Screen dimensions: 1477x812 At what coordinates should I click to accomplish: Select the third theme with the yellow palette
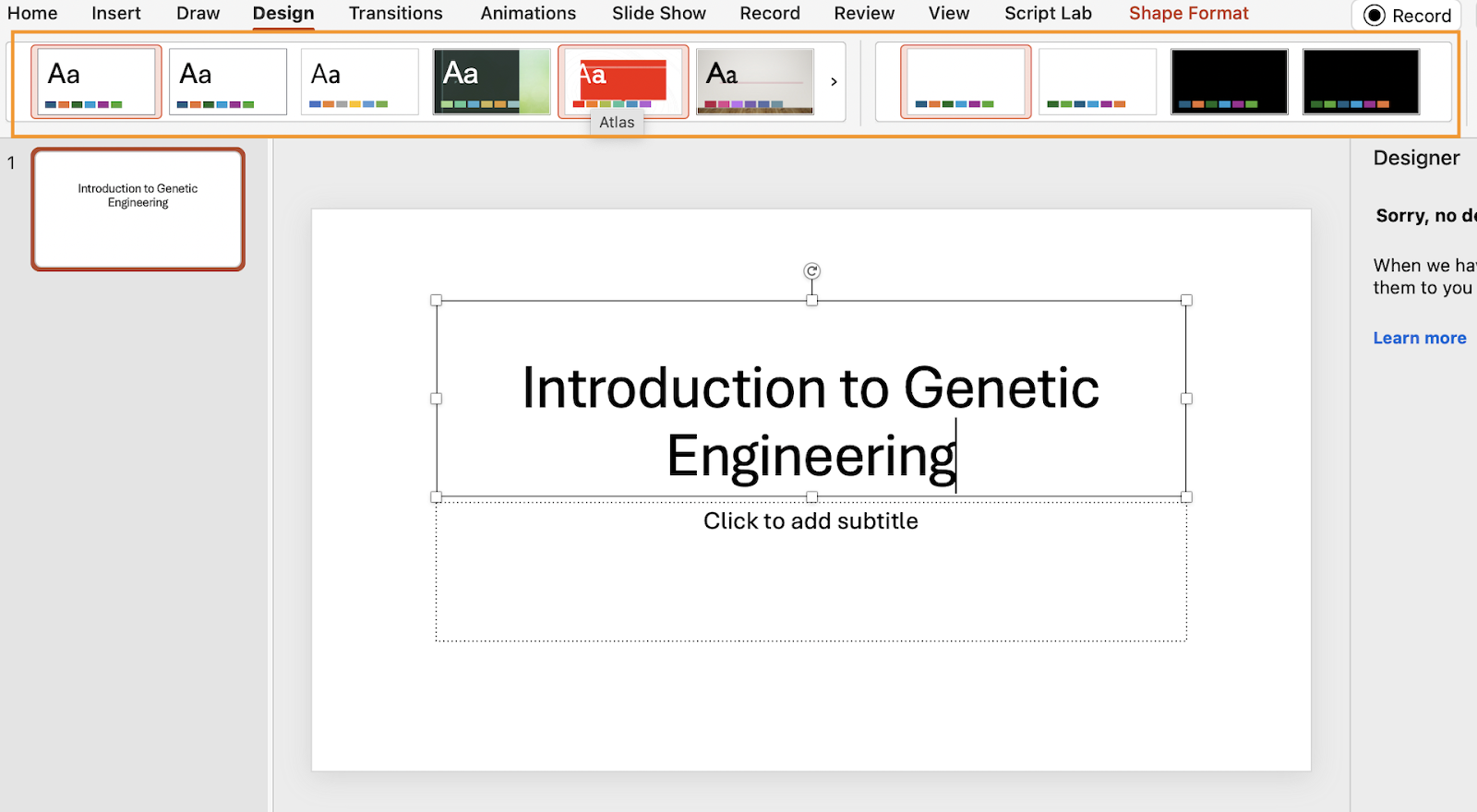[359, 81]
